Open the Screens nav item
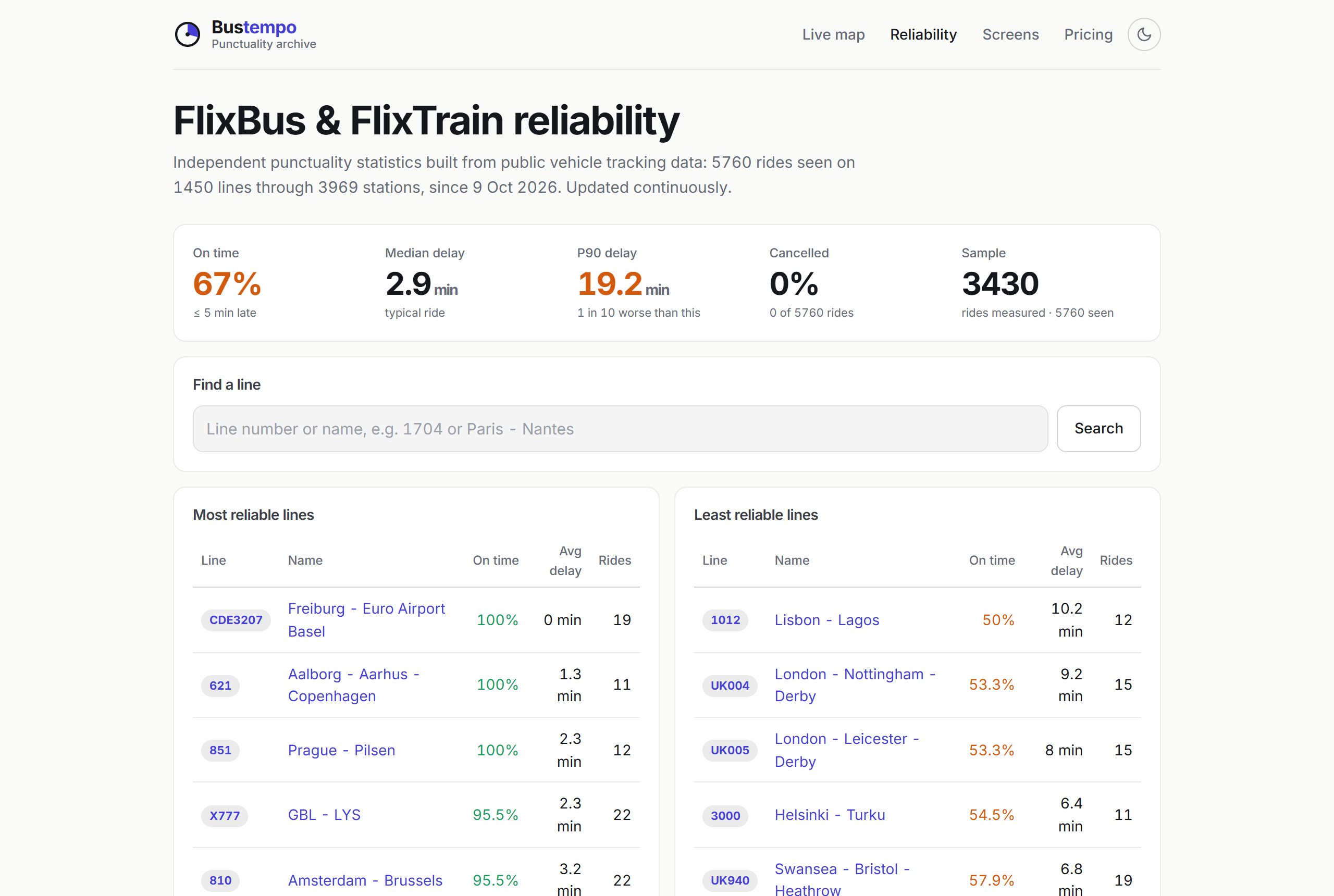Screen dimensions: 1334x896 [x=1010, y=34]
